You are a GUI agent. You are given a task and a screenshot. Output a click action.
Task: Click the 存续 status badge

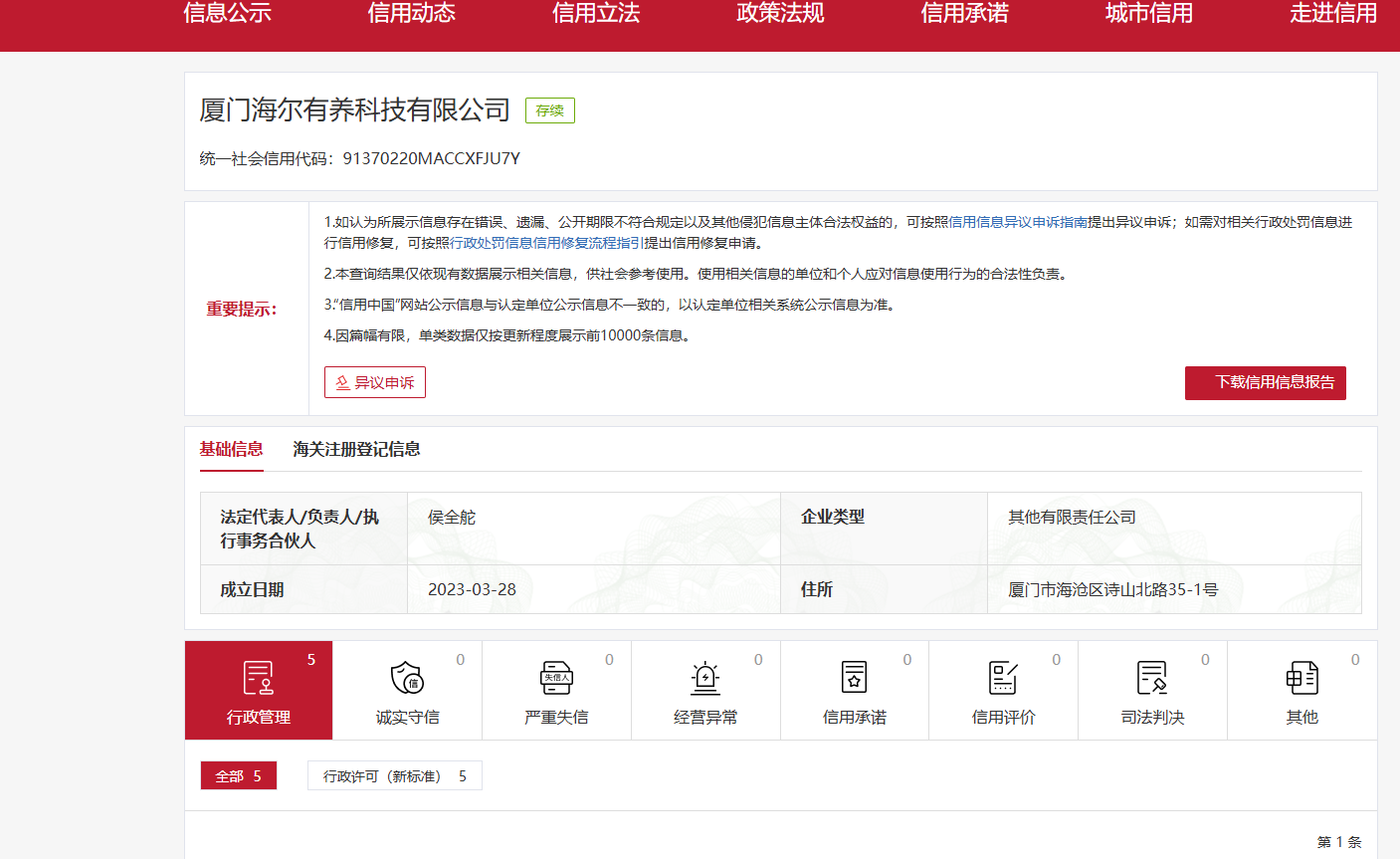pyautogui.click(x=549, y=110)
